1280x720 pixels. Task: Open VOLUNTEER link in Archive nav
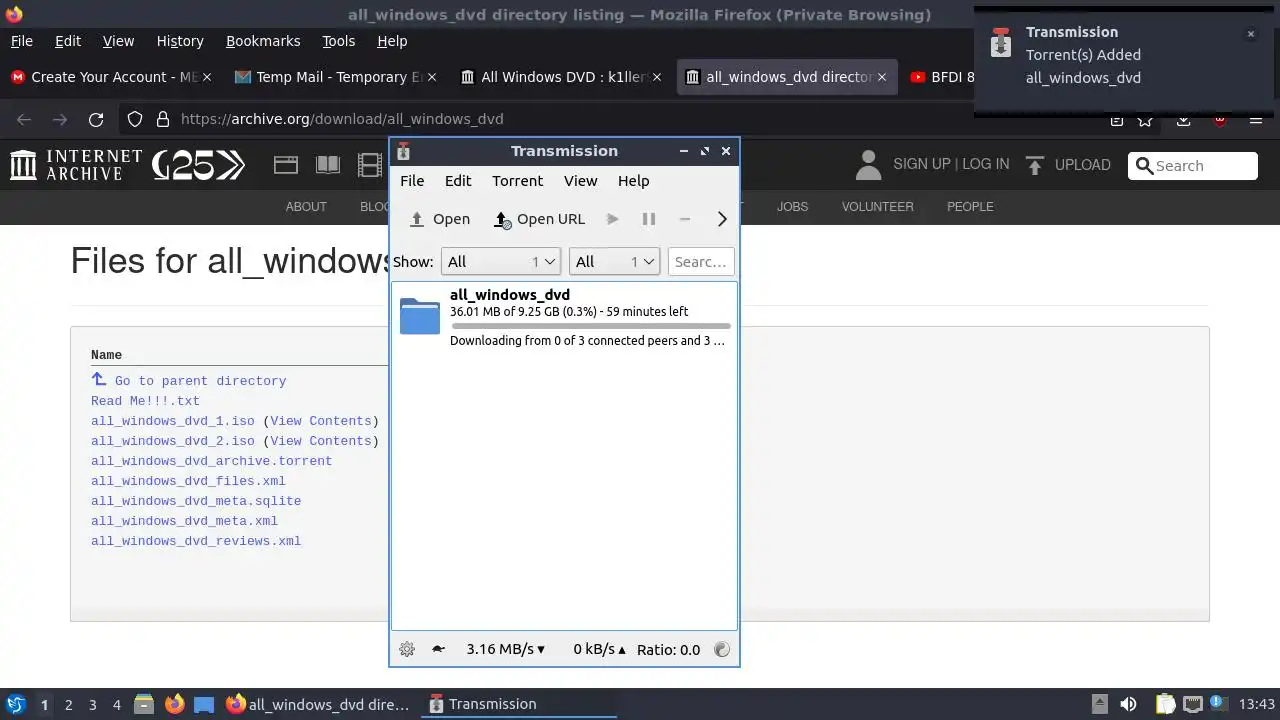point(877,207)
